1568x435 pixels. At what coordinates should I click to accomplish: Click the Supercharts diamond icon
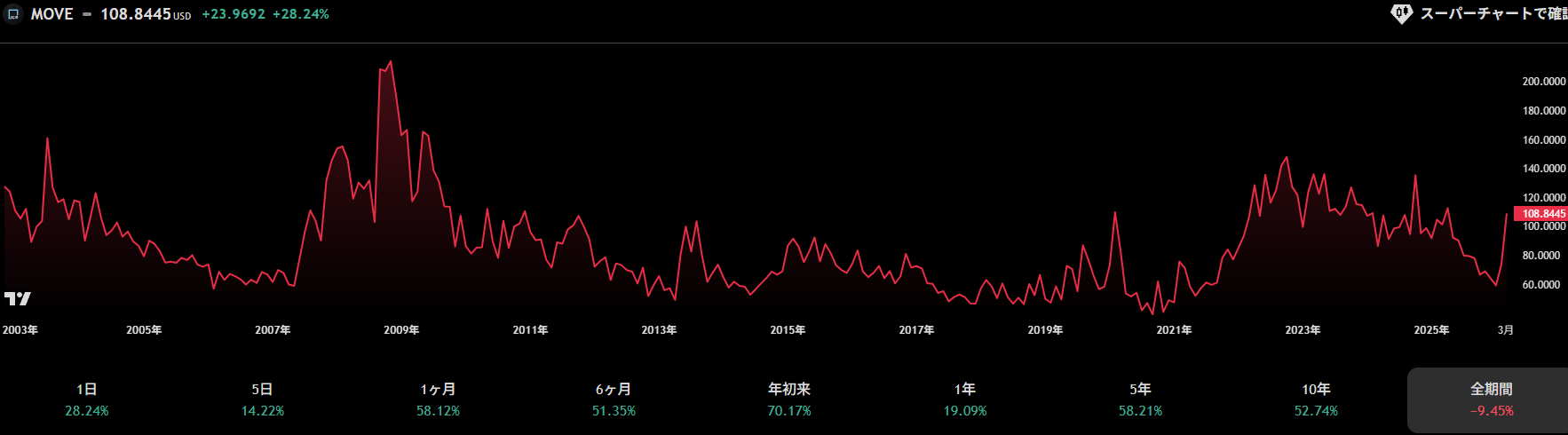point(1401,14)
